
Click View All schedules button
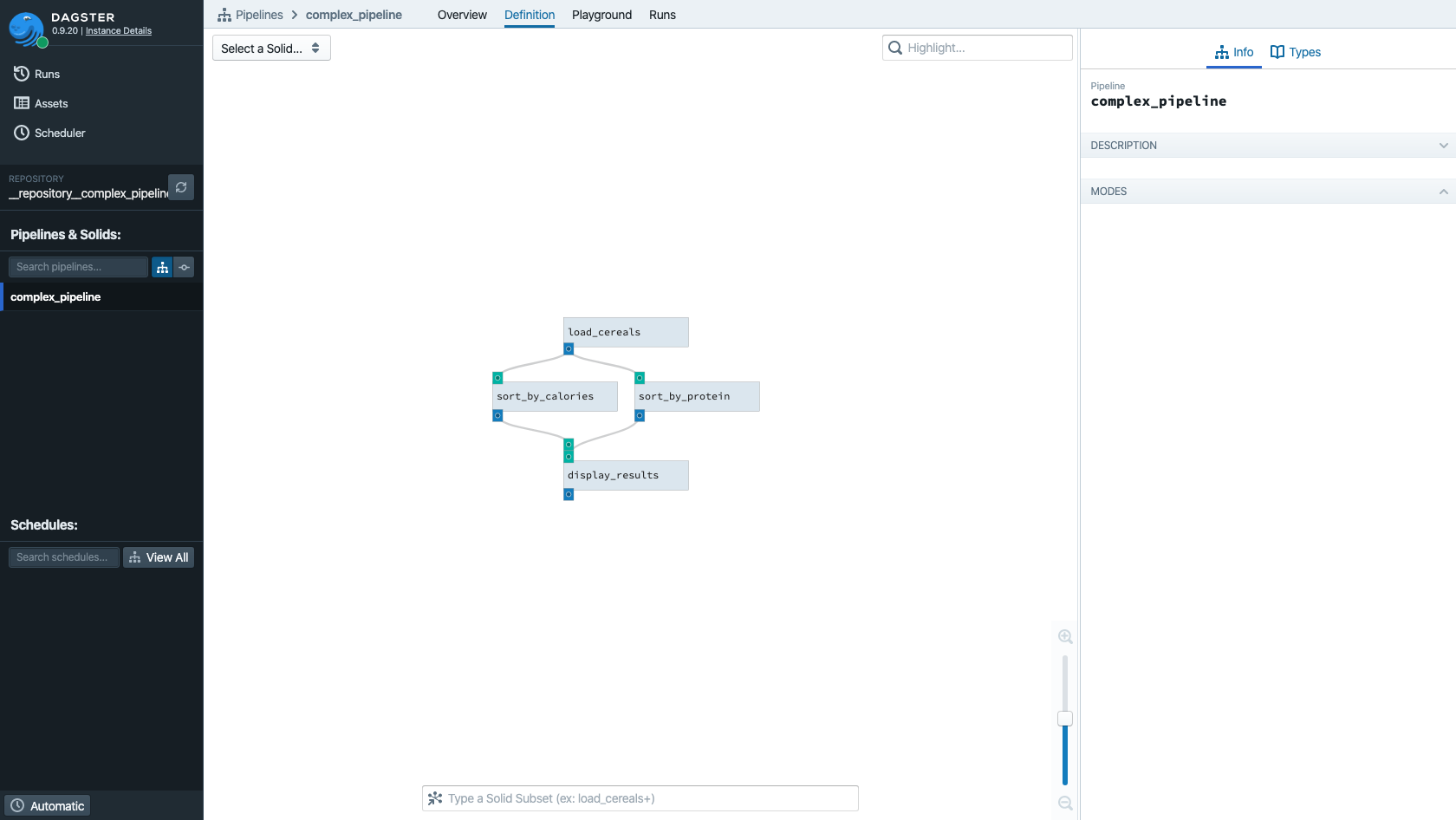159,557
